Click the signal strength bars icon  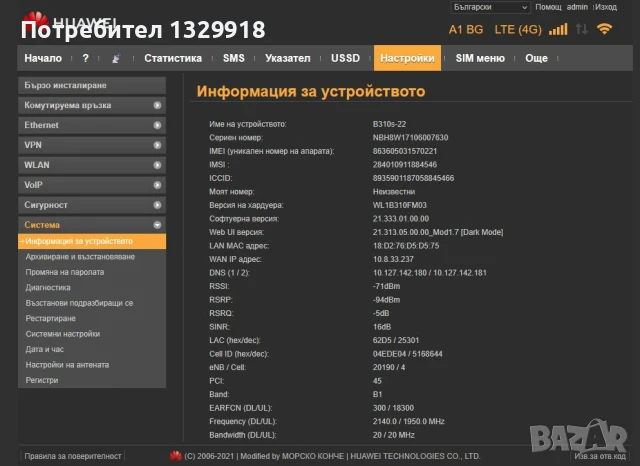[x=558, y=29]
